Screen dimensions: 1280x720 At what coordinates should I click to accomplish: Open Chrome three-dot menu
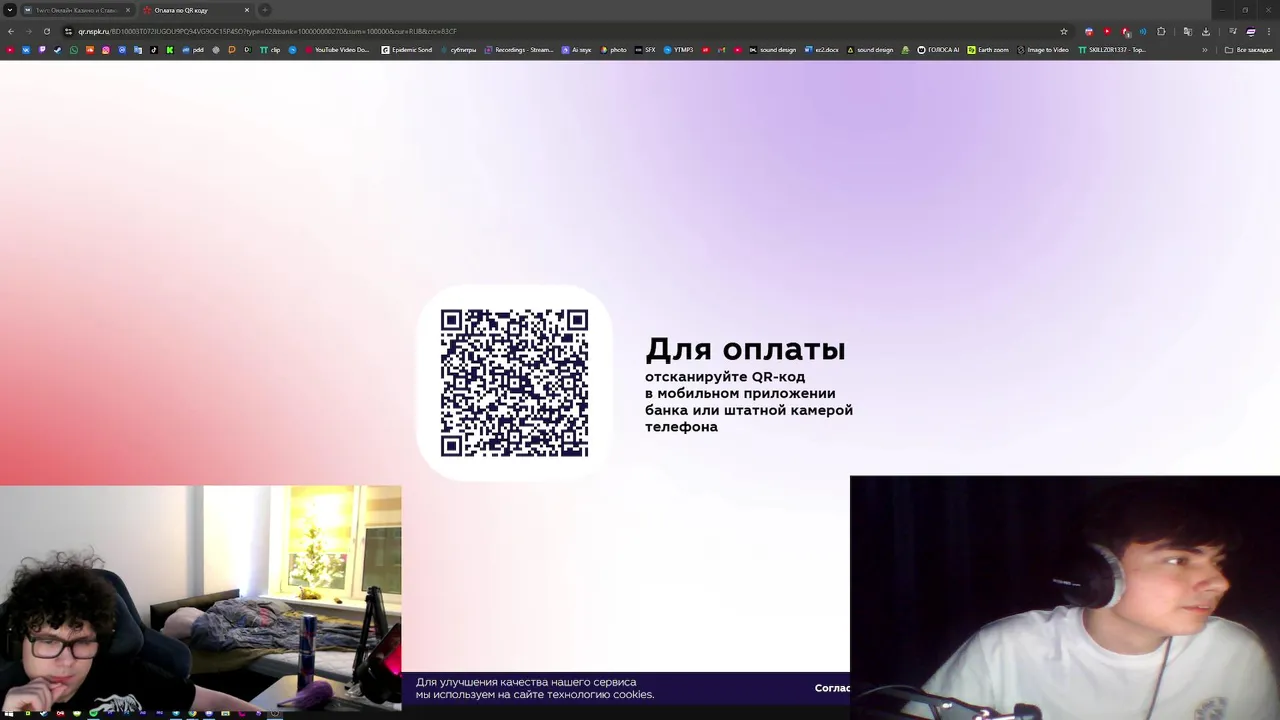point(1269,31)
